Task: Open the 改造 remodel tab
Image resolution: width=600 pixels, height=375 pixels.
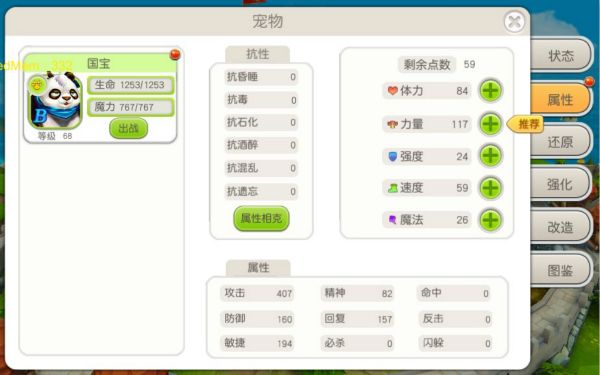Action: [560, 227]
